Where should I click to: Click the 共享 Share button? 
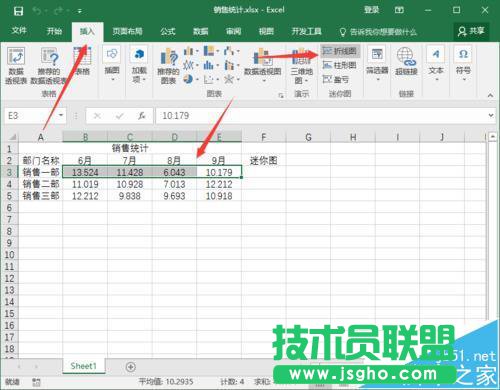[x=471, y=31]
